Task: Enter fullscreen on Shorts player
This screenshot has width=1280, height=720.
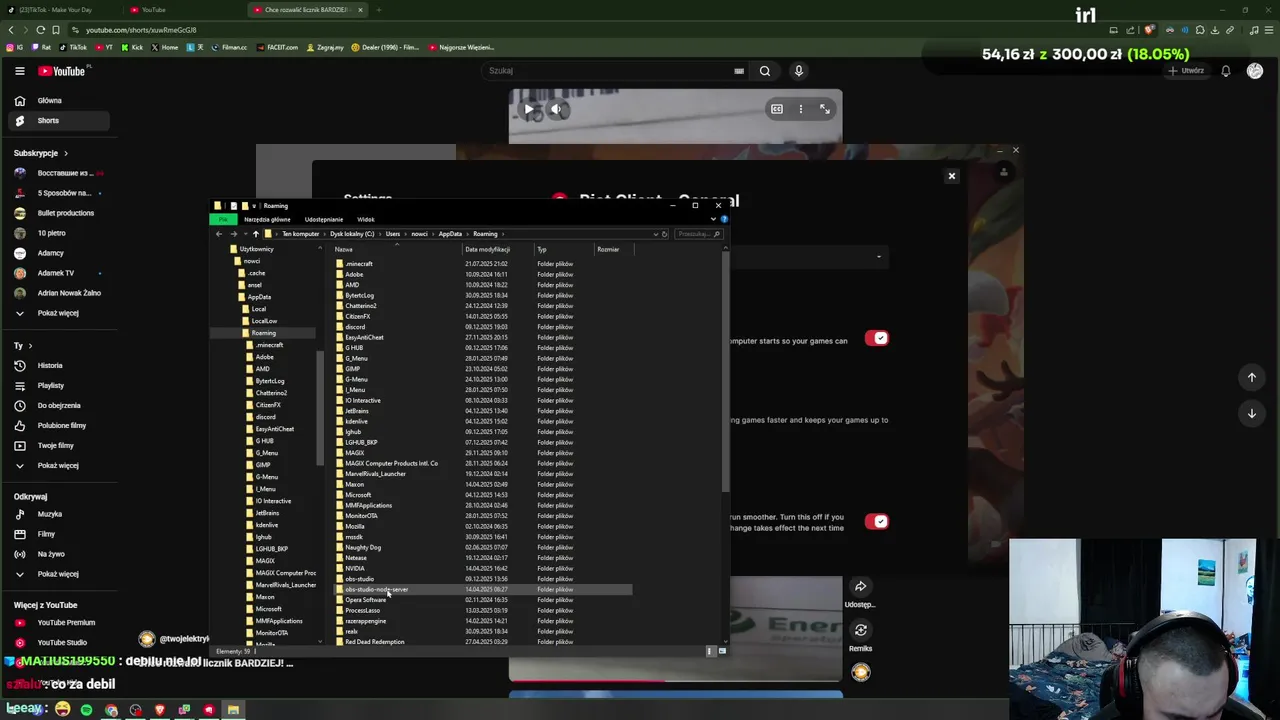Action: [825, 109]
